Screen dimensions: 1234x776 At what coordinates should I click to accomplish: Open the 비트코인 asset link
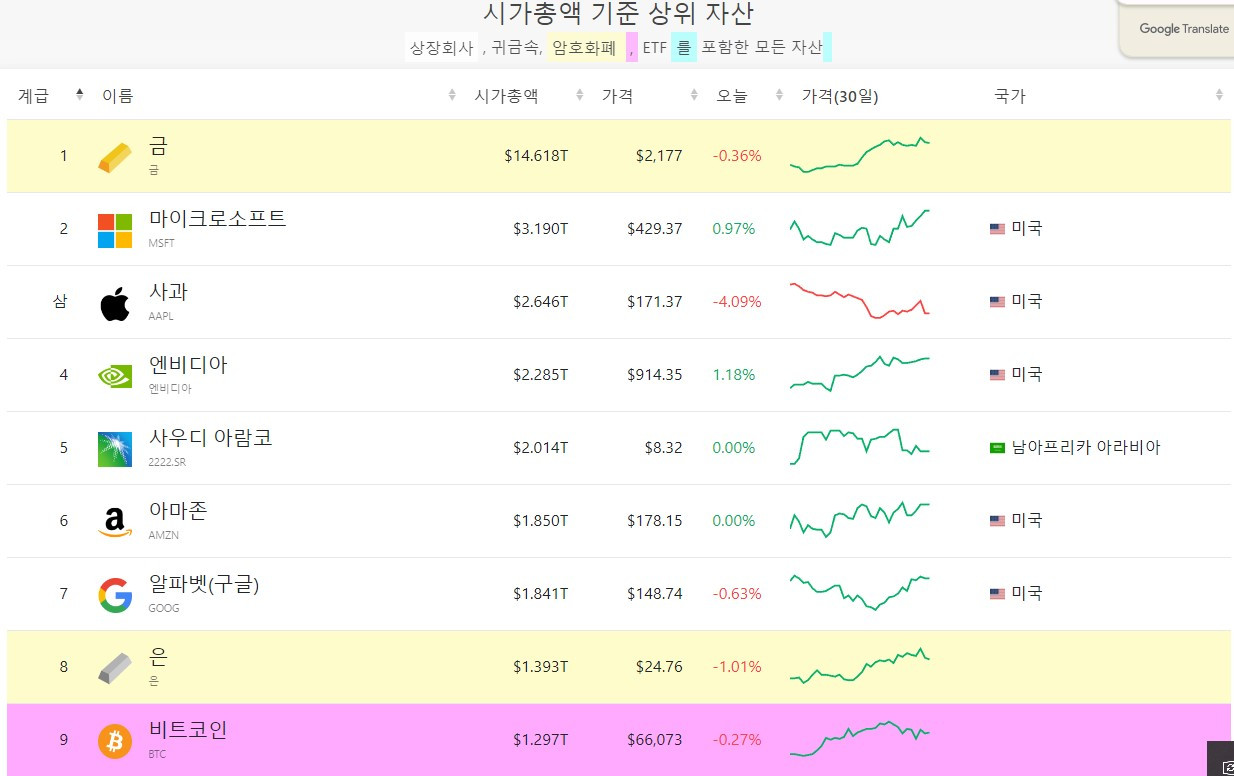click(x=188, y=730)
